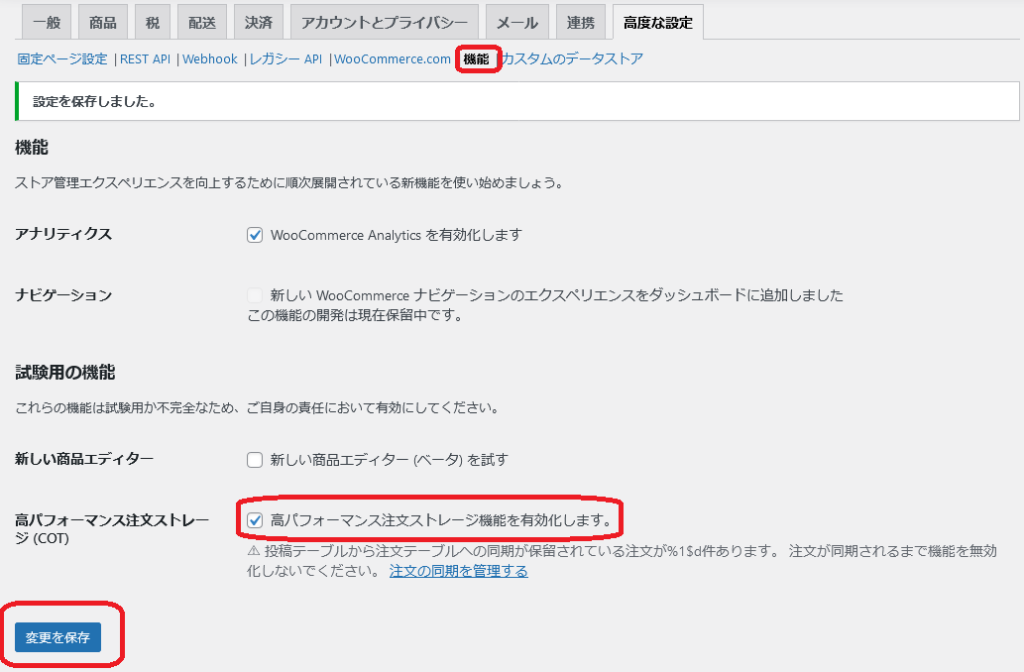Open the 一般 settings tab

coord(46,22)
